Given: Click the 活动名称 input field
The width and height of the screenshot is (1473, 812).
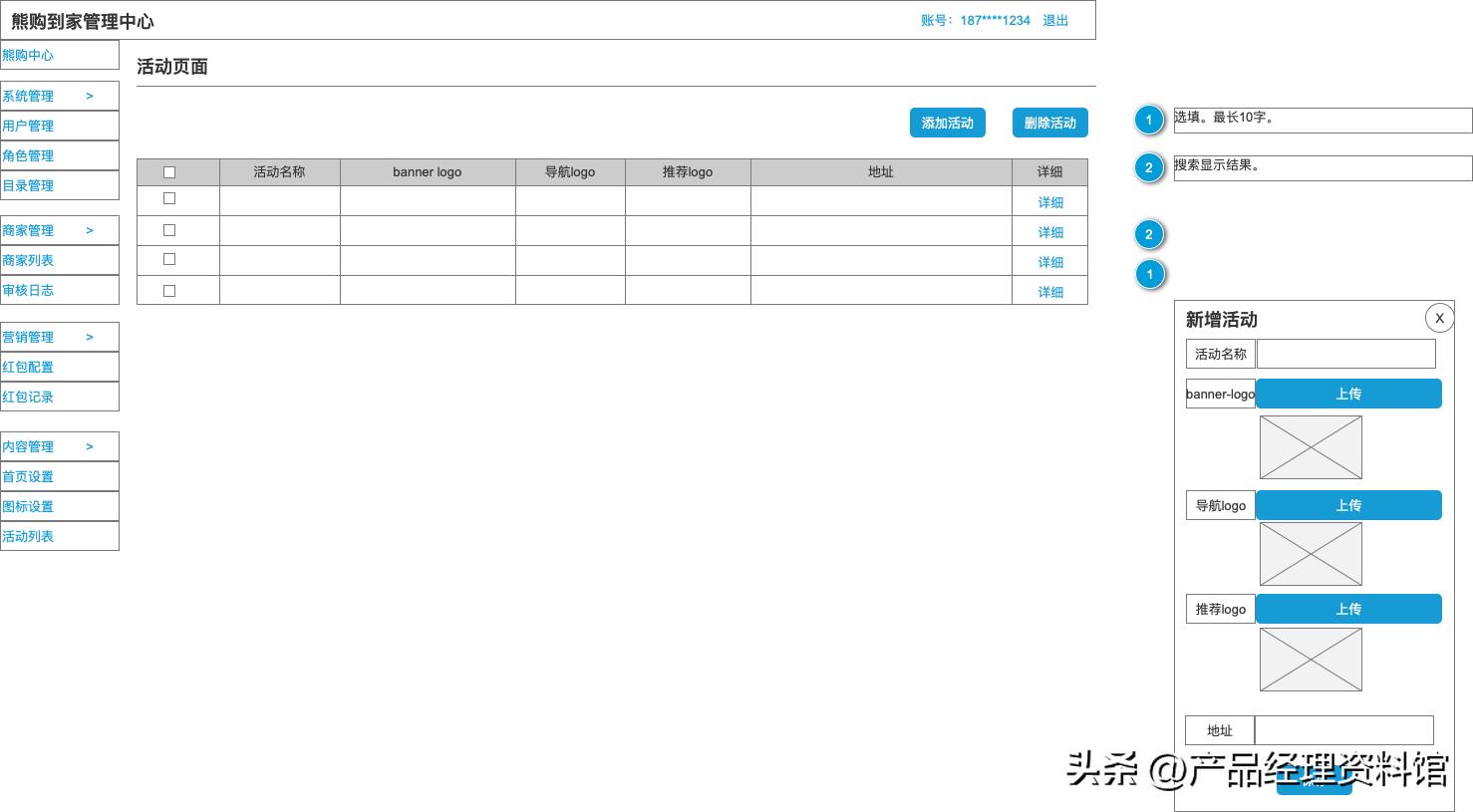Looking at the screenshot, I should coord(1345,354).
